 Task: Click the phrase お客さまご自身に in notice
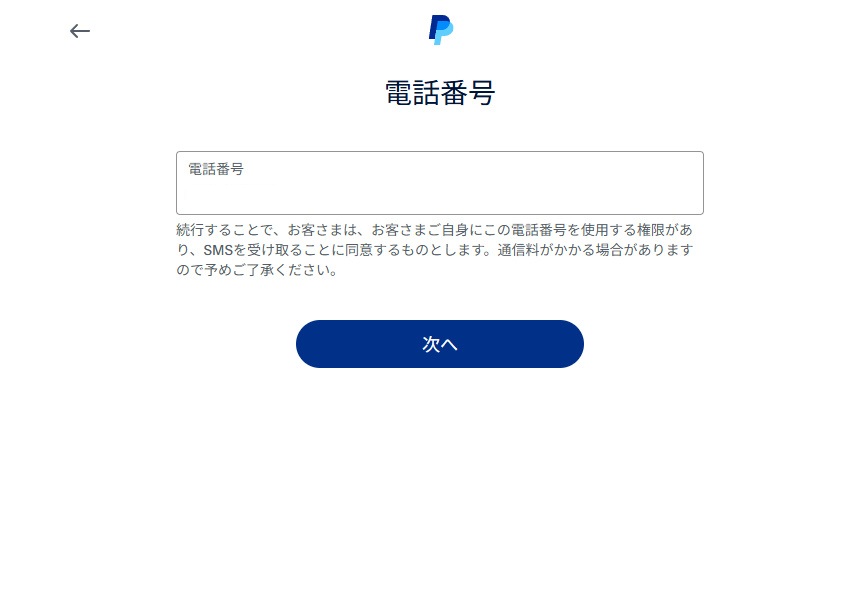[427, 230]
